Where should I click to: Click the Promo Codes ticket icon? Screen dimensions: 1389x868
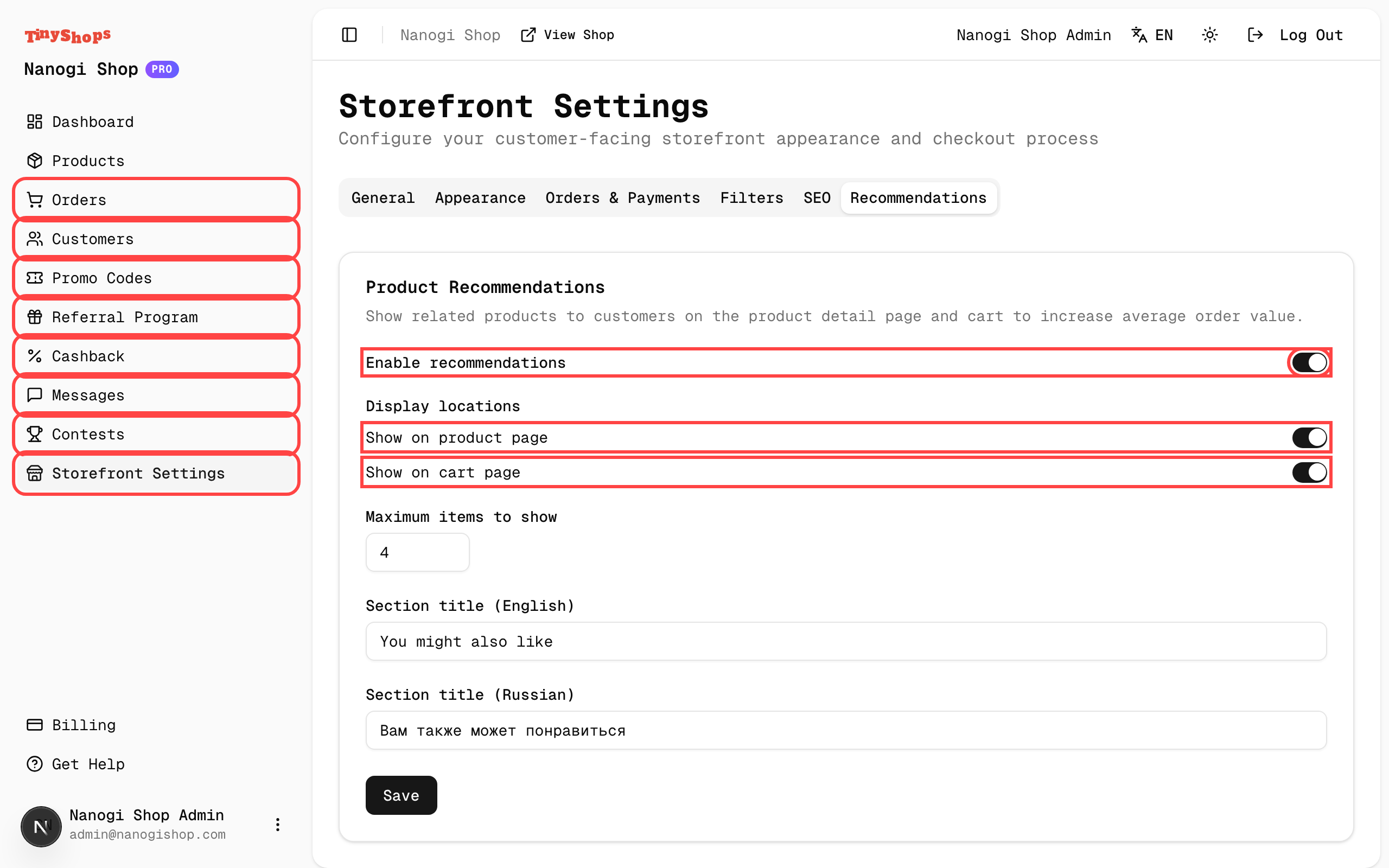[x=35, y=278]
